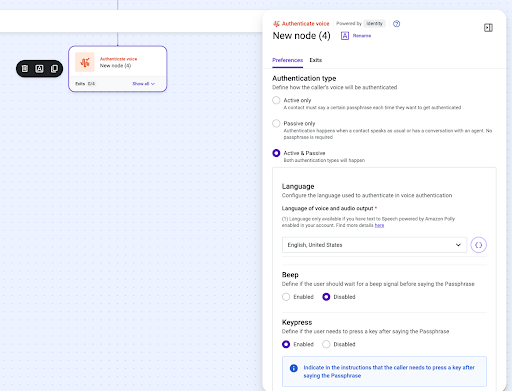Click the Authentication type heading
This screenshot has height=391, width=512.
click(304, 78)
